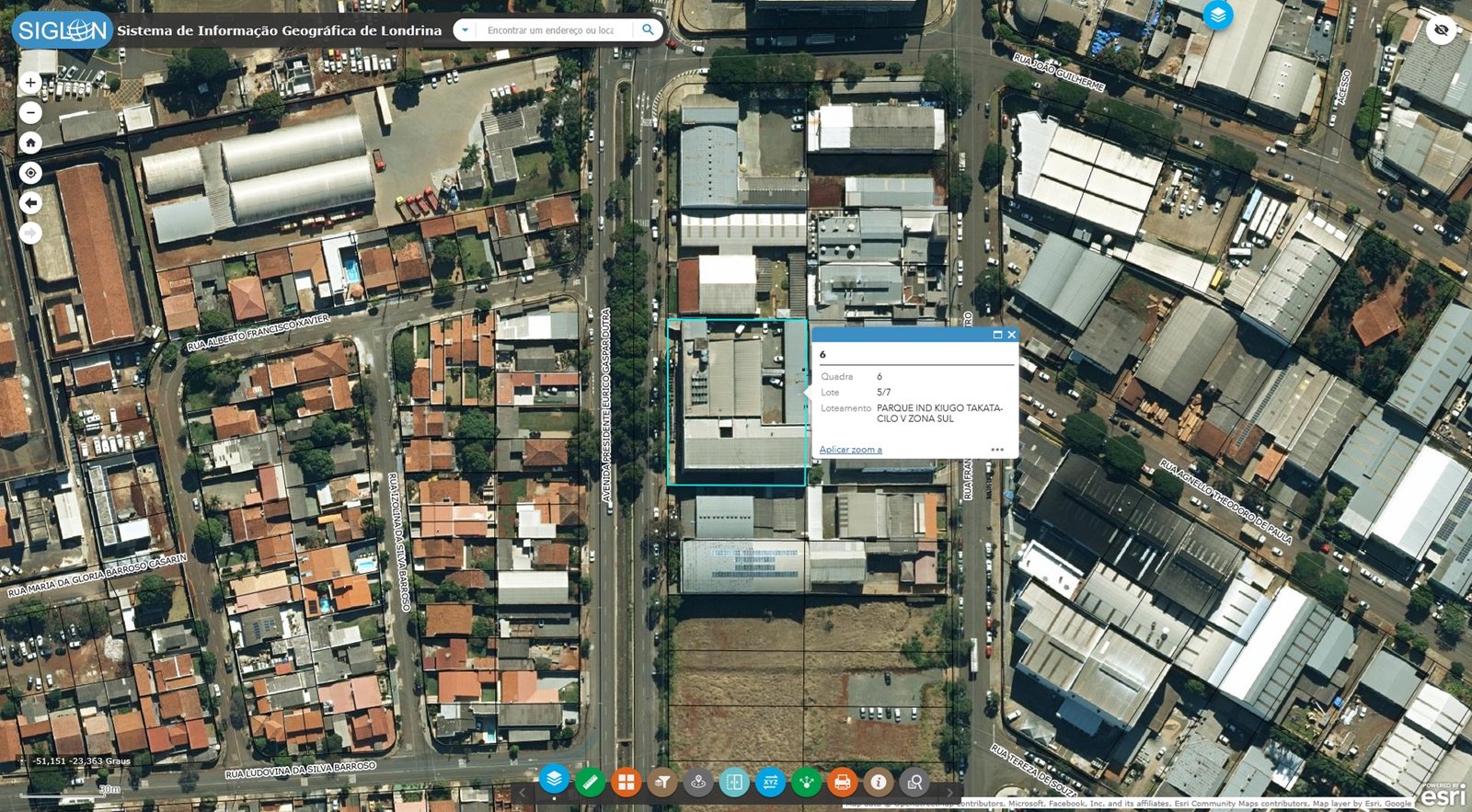1472x812 pixels.
Task: Click the Aplicar zoom a link
Action: (851, 450)
